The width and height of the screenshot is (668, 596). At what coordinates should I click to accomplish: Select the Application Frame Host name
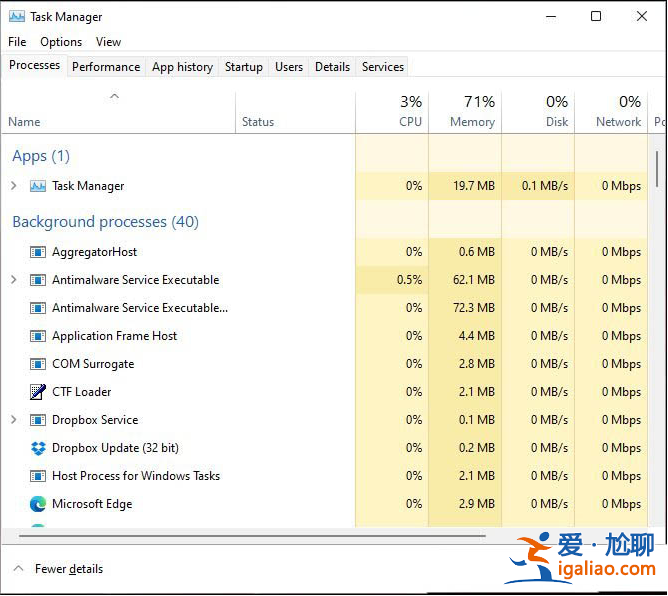(x=114, y=336)
